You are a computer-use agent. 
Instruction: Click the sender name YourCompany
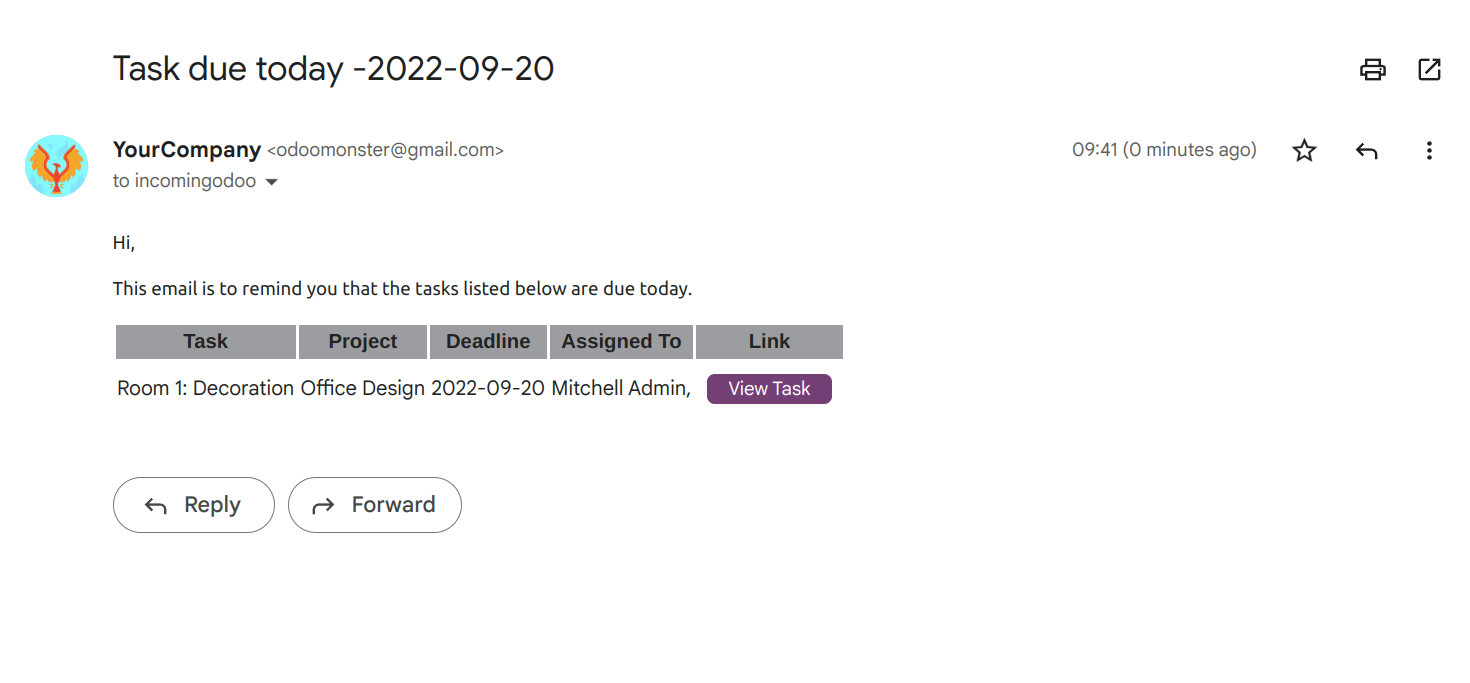coord(187,150)
